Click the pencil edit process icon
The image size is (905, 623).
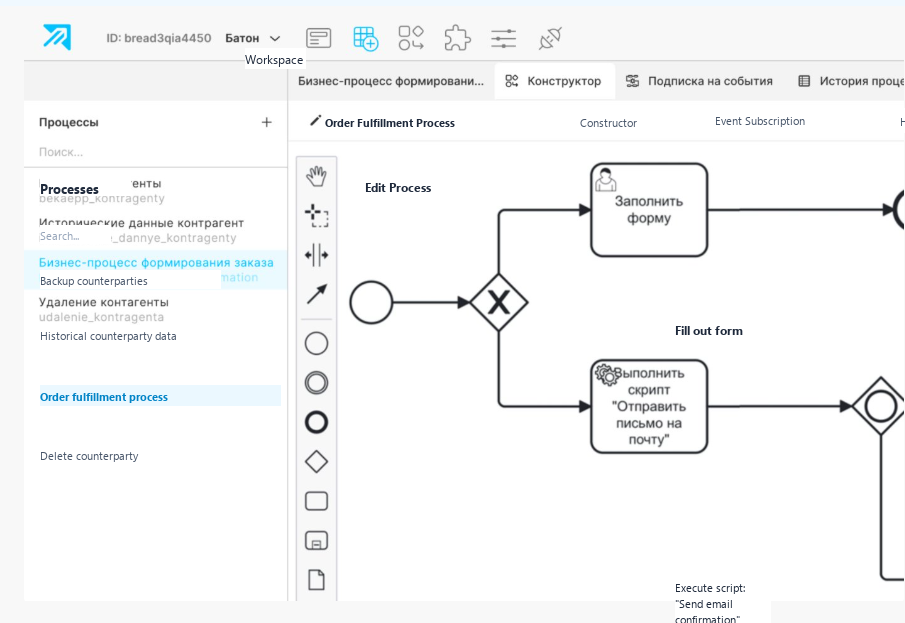(x=315, y=120)
